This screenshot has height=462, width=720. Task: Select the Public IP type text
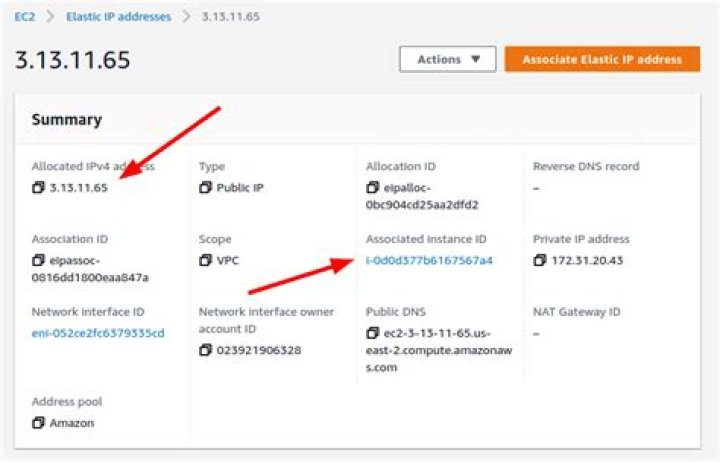(x=240, y=187)
